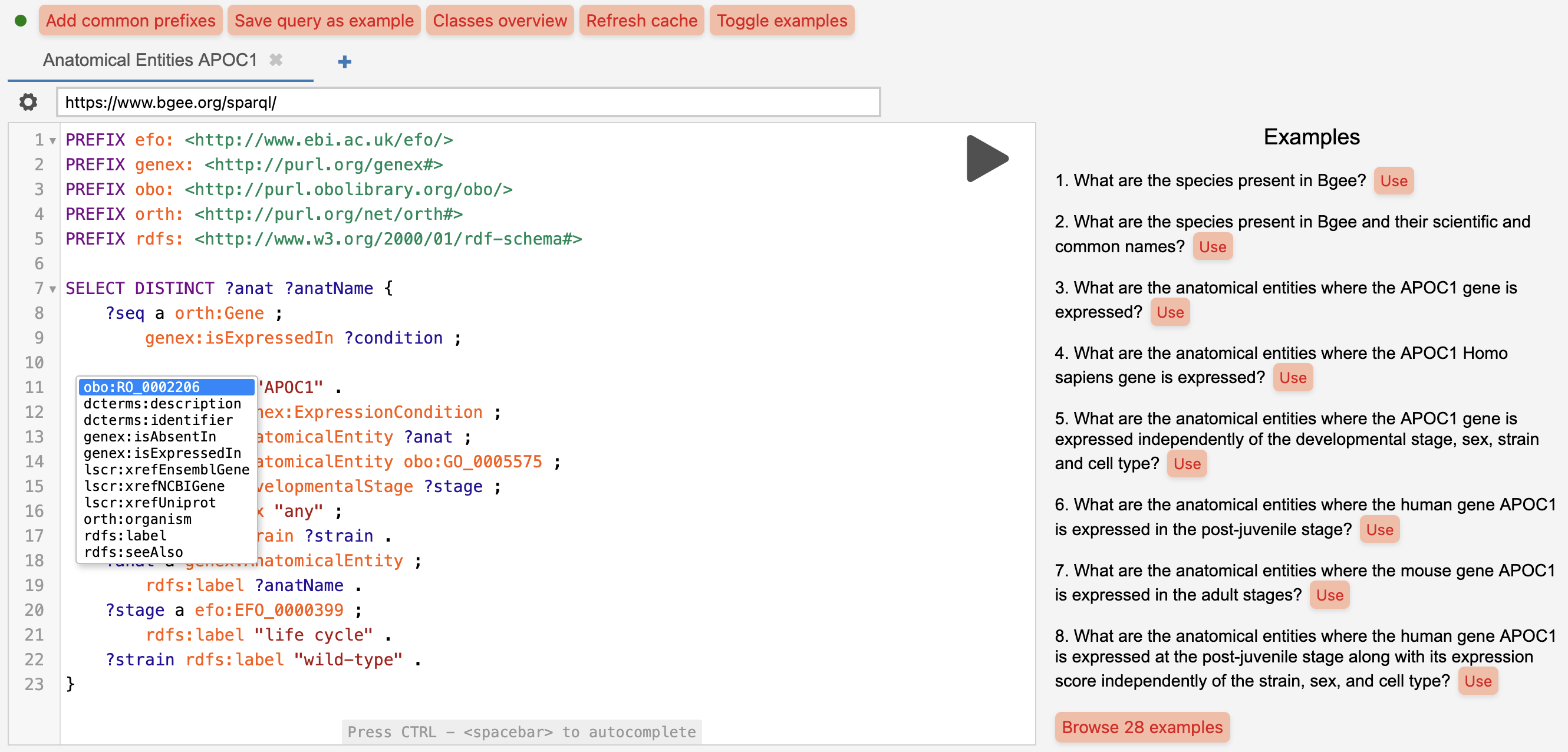Add a new query tab with plus
The height and width of the screenshot is (752, 1568).
[344, 61]
